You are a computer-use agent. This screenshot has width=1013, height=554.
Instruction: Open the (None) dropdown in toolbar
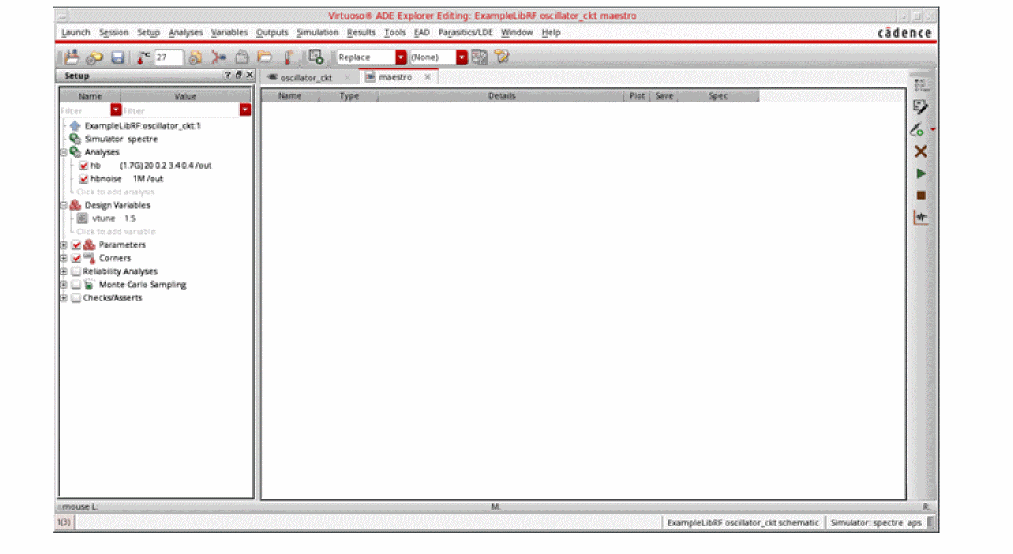(x=461, y=57)
